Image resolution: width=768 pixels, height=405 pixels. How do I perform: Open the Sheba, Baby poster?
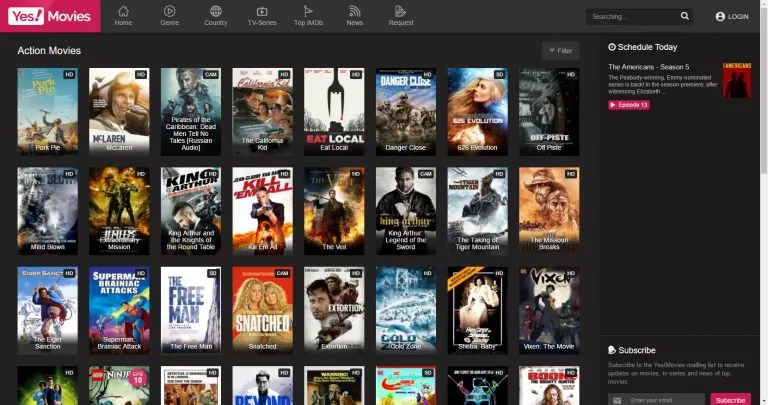pos(478,310)
